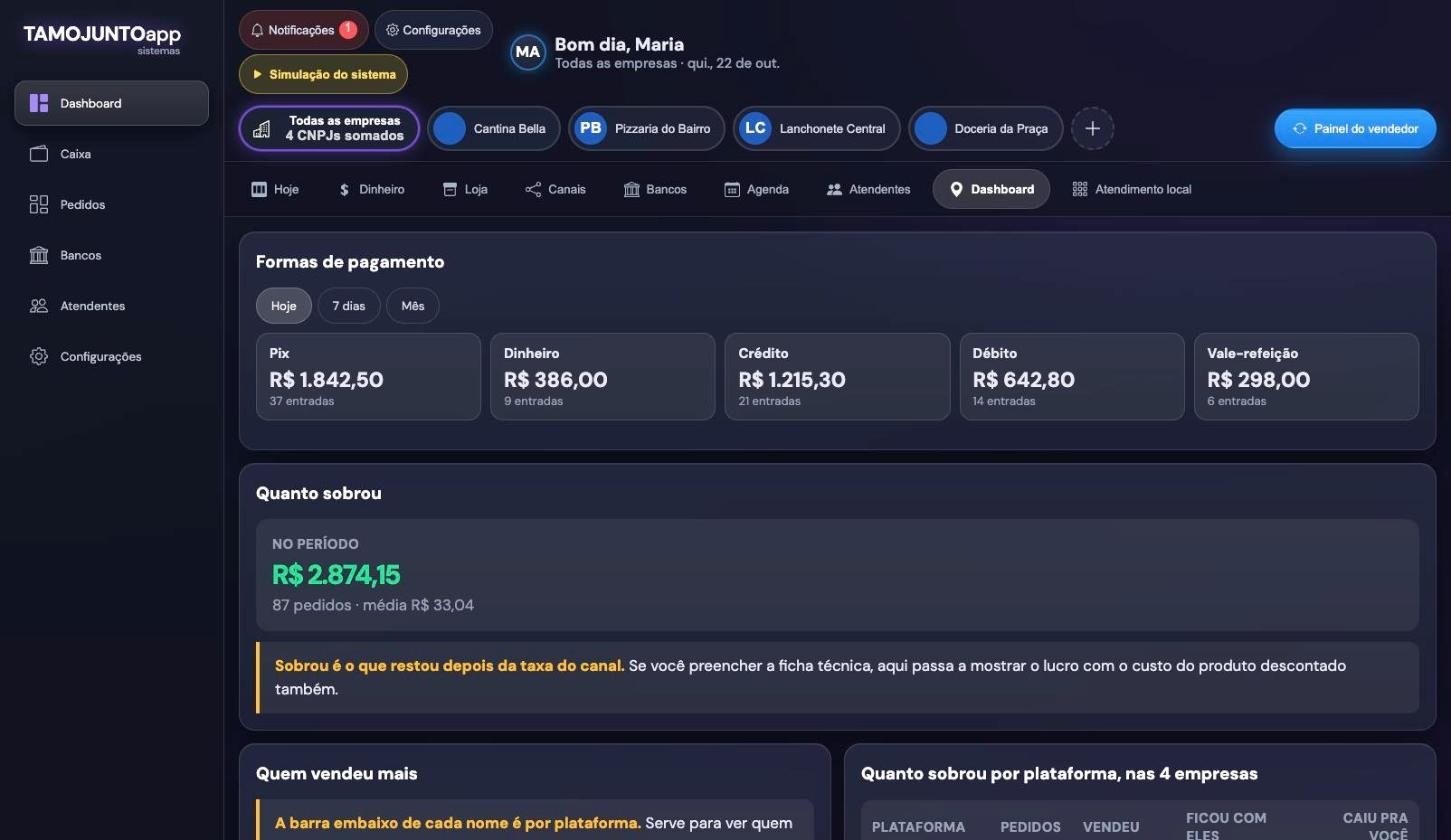The width and height of the screenshot is (1451, 840).
Task: Open Notificações bell button
Action: pos(303,30)
